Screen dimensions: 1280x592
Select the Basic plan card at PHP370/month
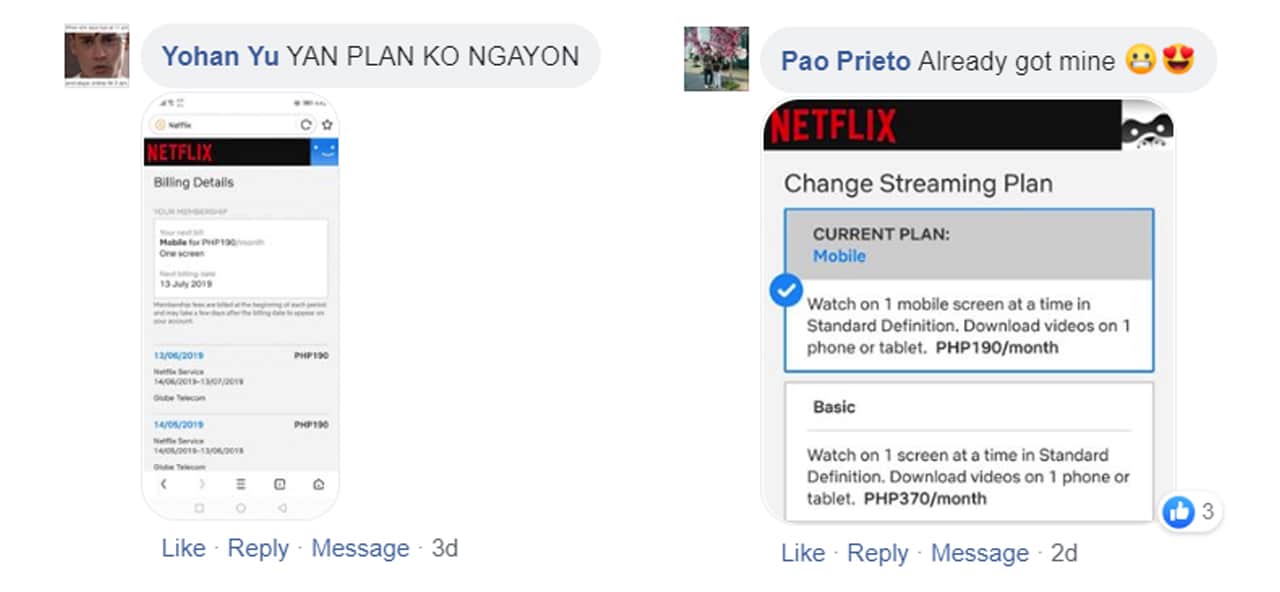tap(968, 452)
